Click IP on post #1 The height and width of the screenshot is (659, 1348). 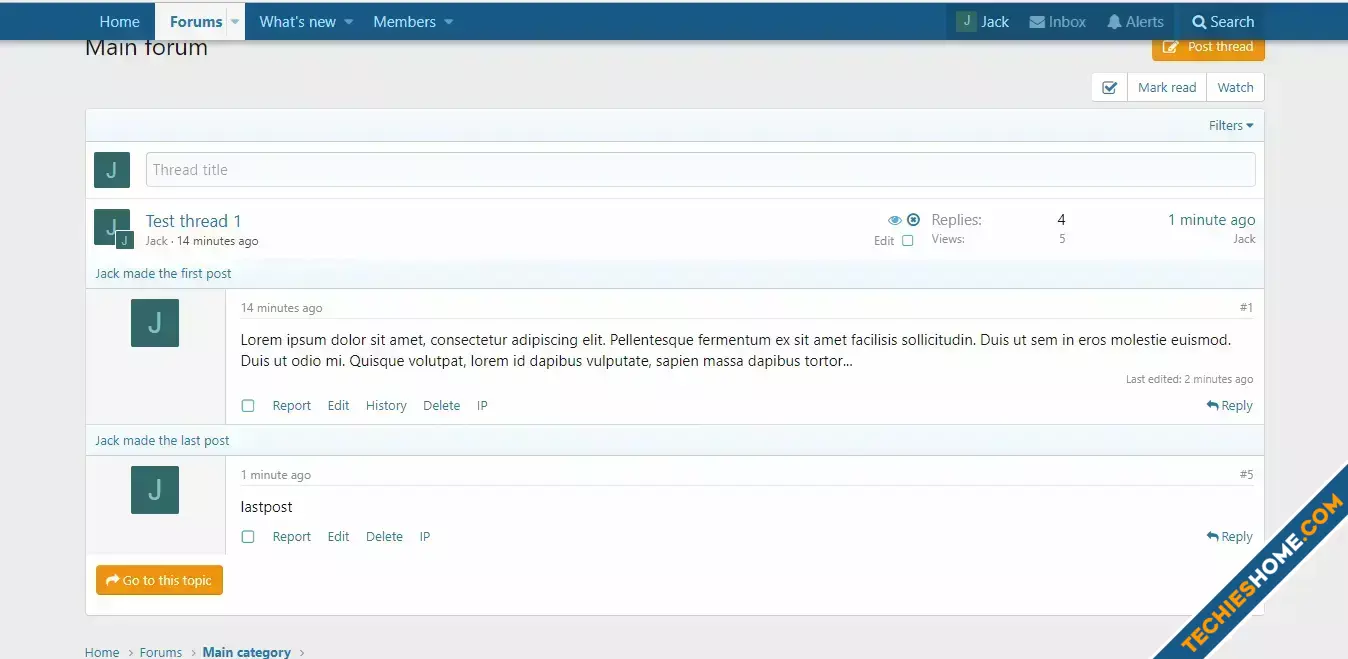482,406
